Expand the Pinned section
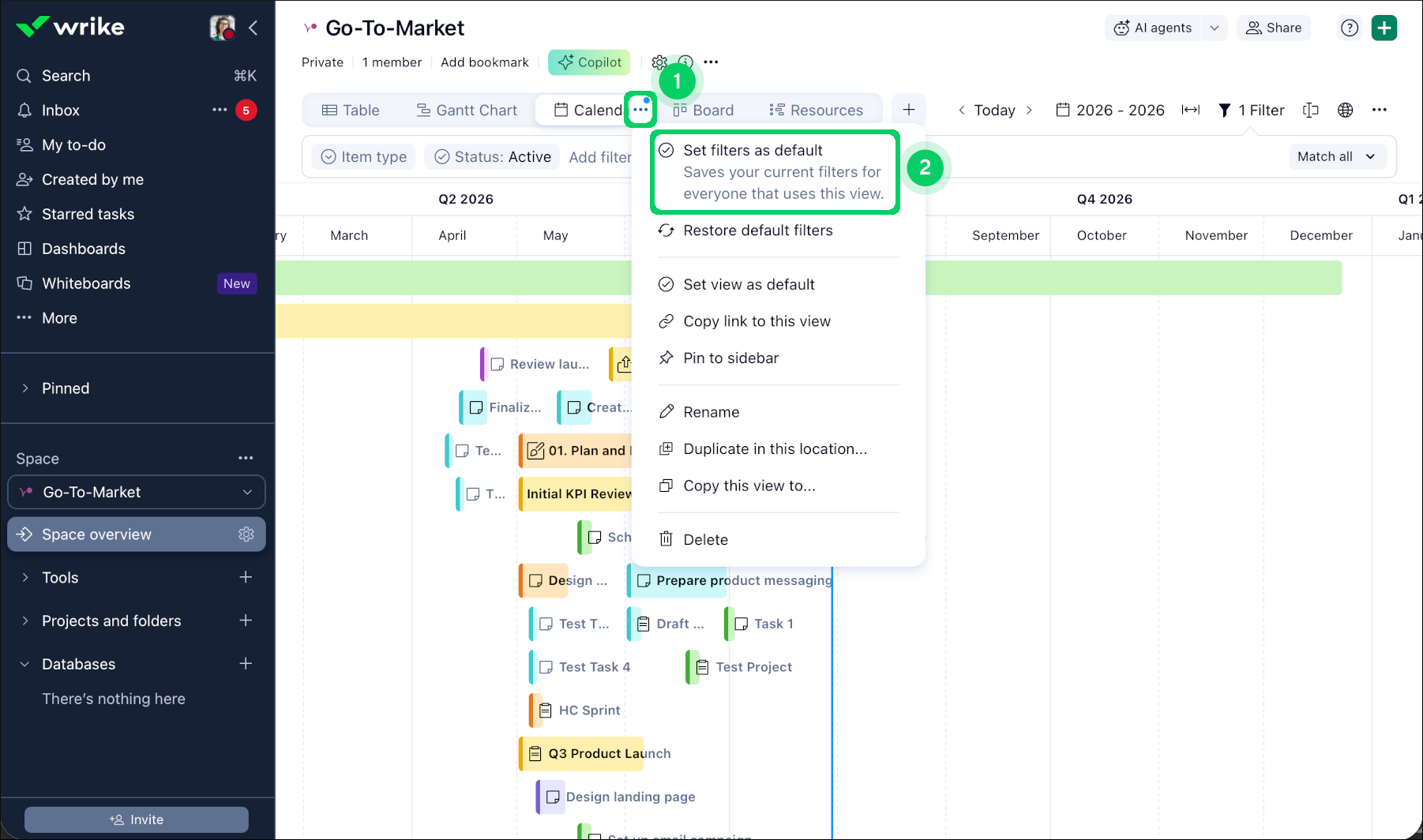Screen dimensions: 1423x840 pyautogui.click(x=25, y=388)
